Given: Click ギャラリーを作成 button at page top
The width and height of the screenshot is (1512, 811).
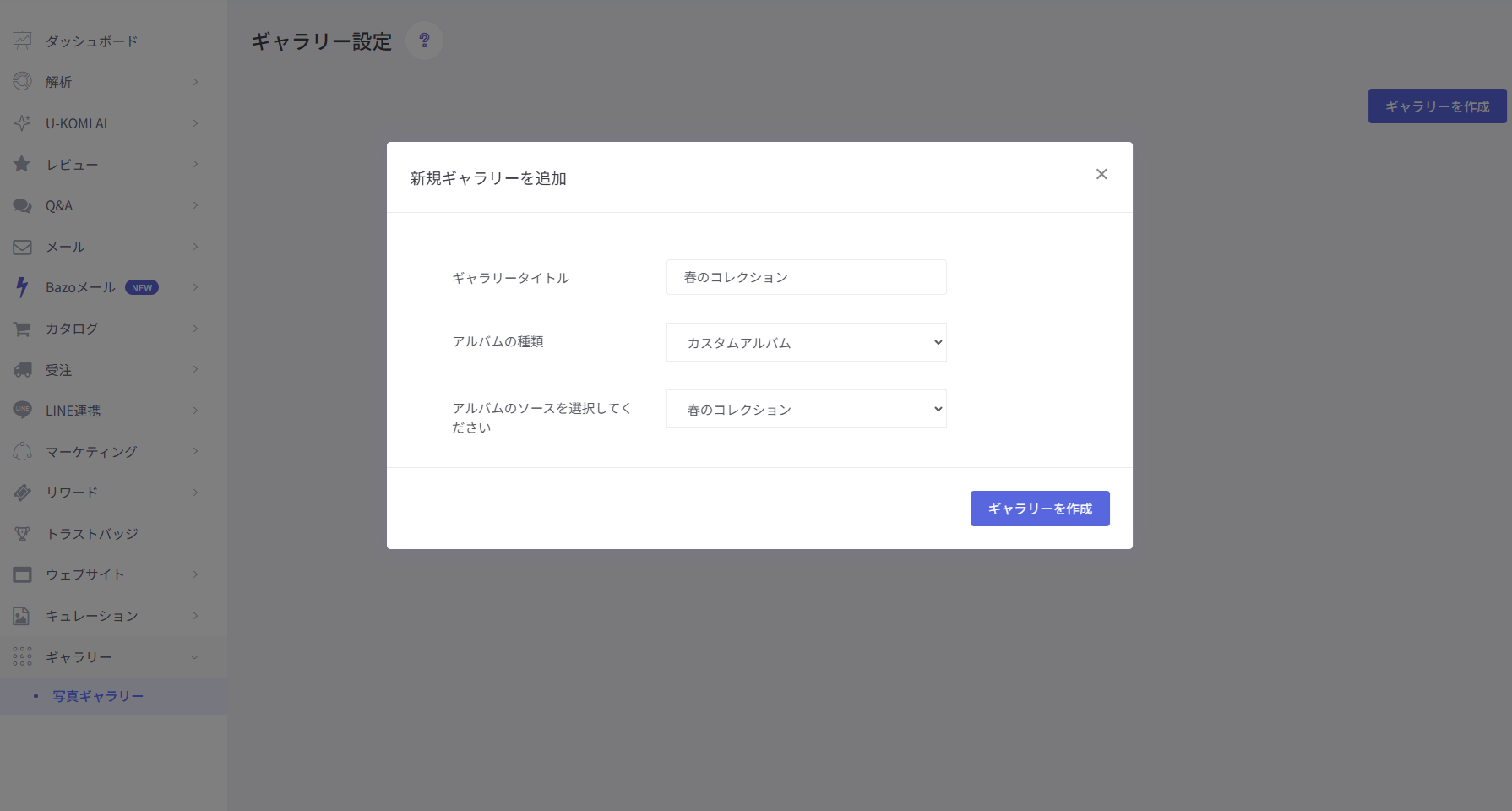Looking at the screenshot, I should click(x=1437, y=106).
